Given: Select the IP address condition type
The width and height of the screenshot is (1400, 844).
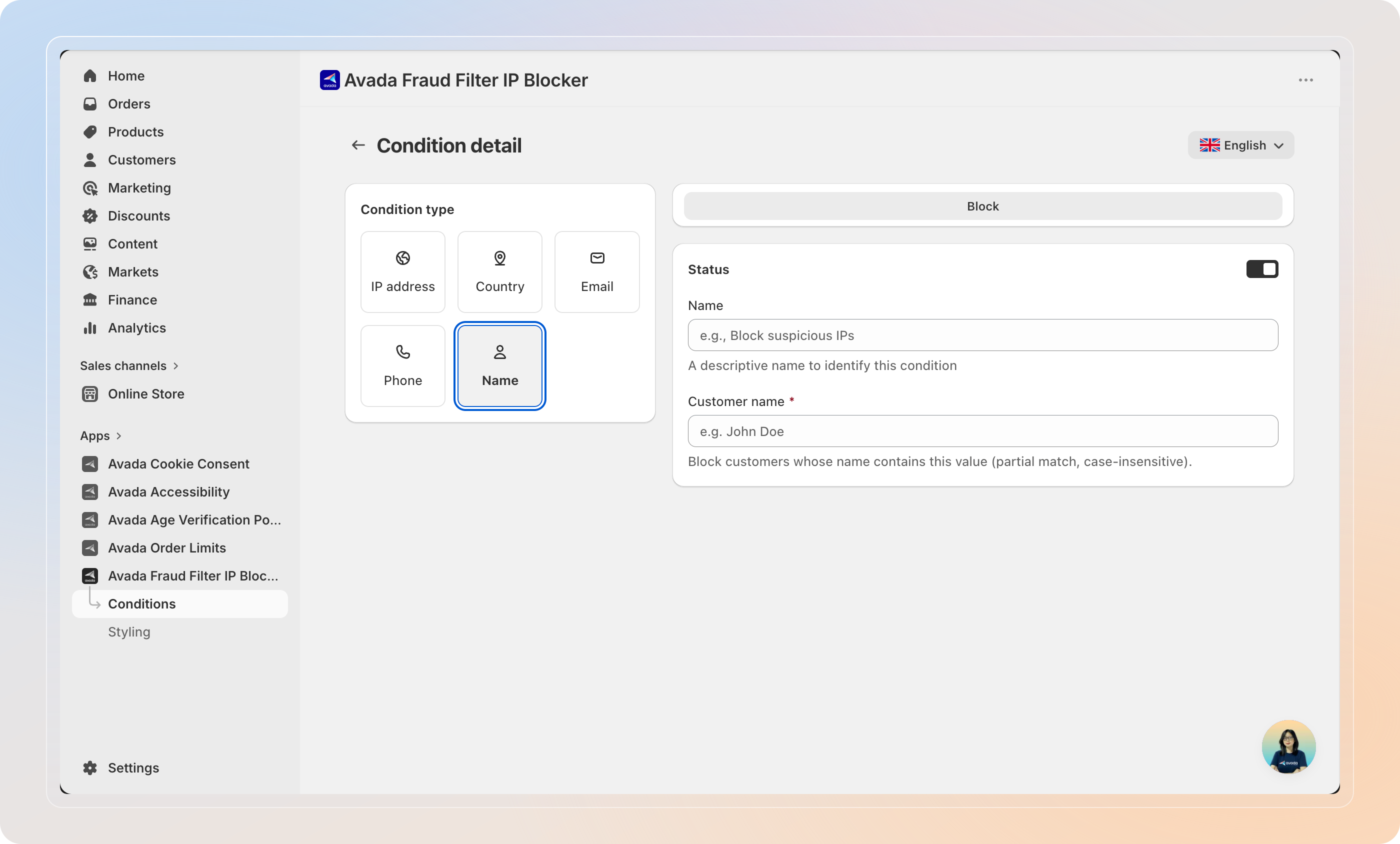Looking at the screenshot, I should (x=403, y=271).
